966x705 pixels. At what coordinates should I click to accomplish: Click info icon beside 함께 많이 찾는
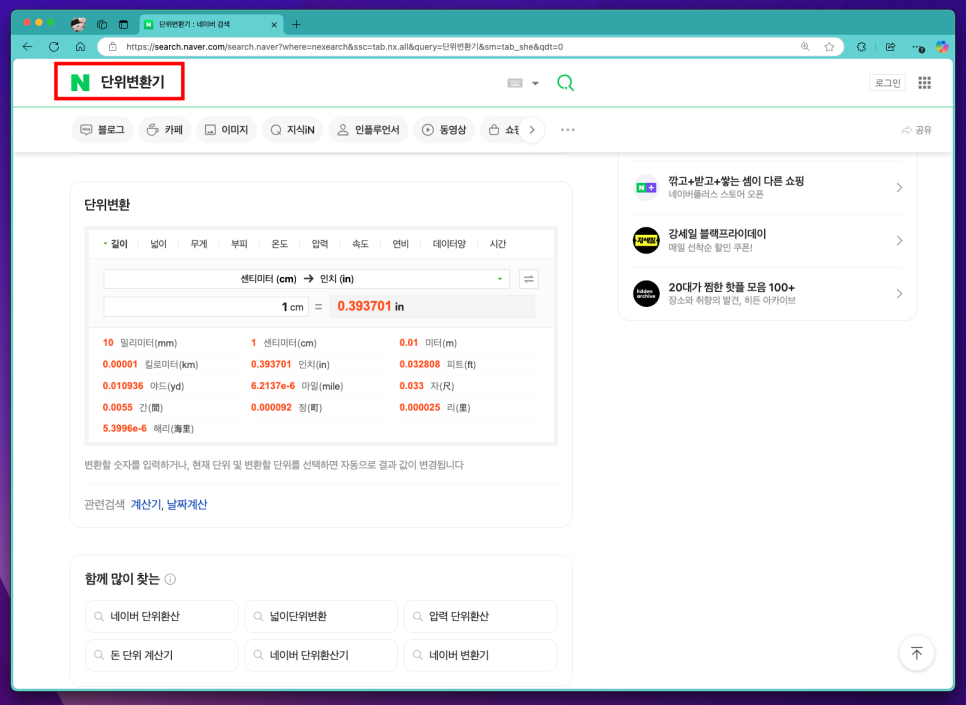[x=171, y=579]
